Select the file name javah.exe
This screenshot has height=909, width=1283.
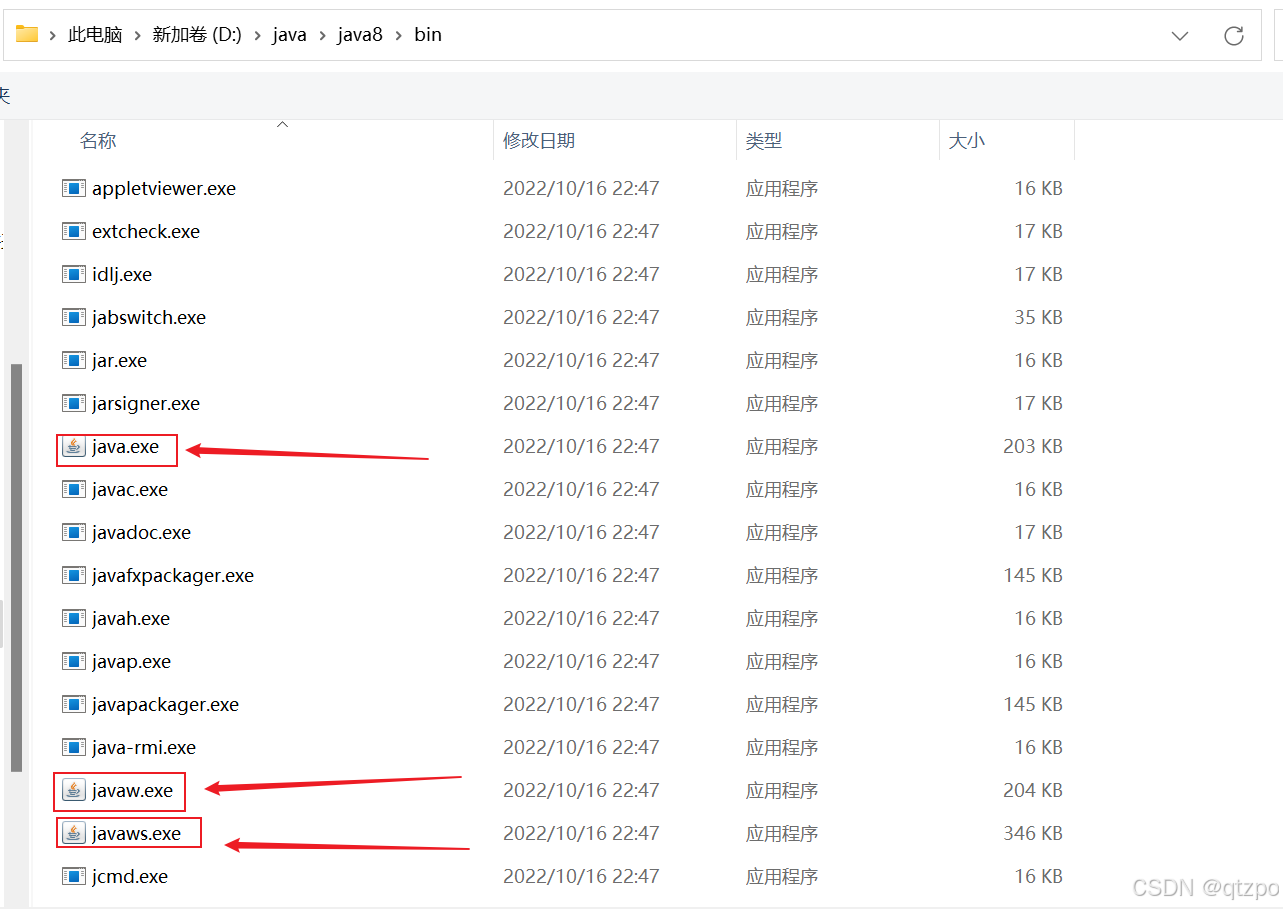pyautogui.click(x=131, y=618)
